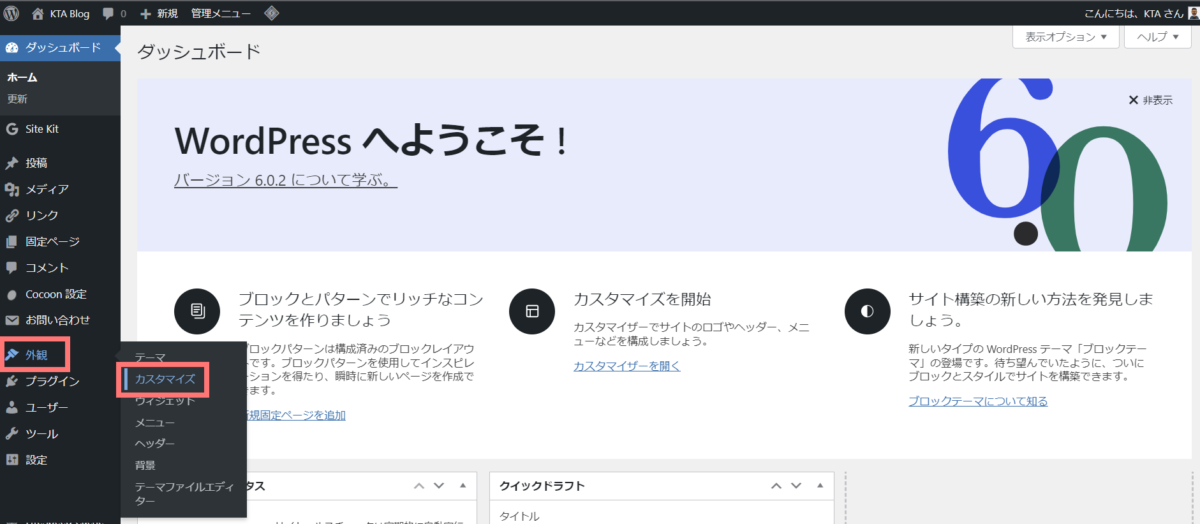Move the left status panel up
The width and height of the screenshot is (1200, 524).
[x=418, y=486]
